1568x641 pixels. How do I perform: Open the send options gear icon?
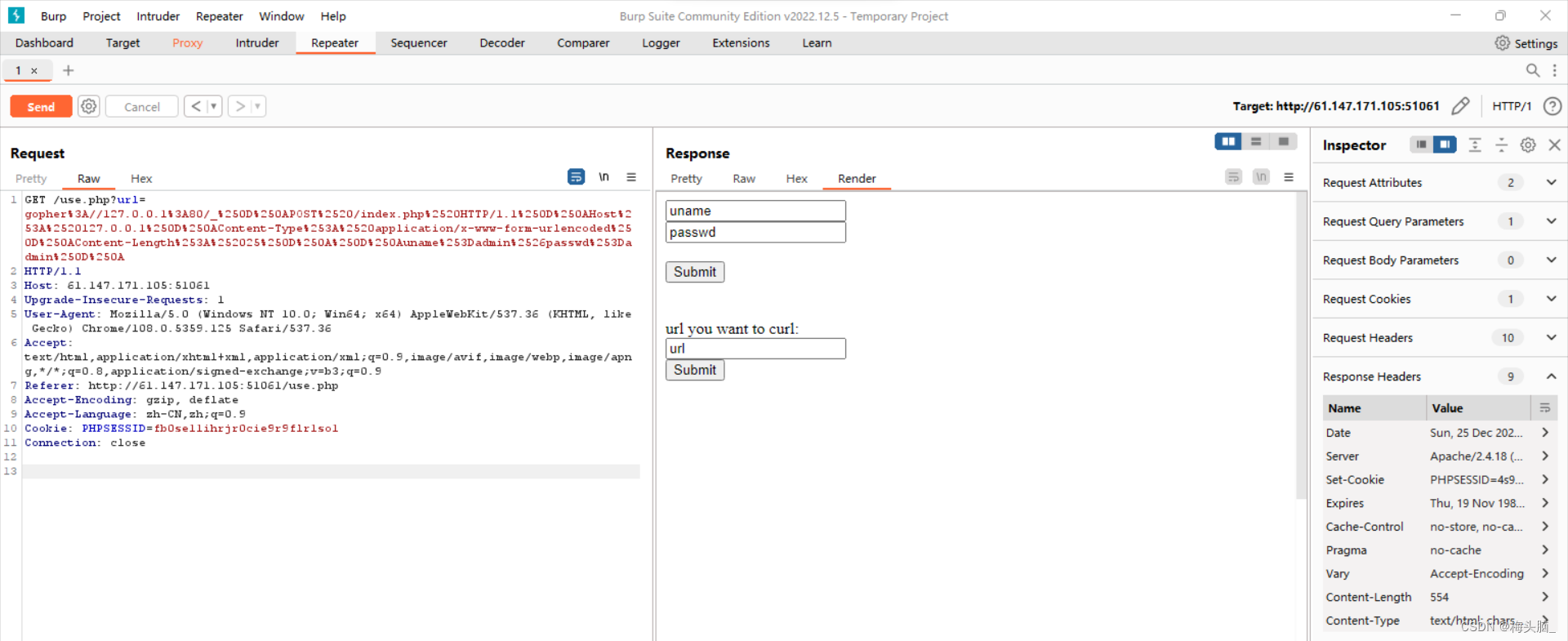point(89,106)
